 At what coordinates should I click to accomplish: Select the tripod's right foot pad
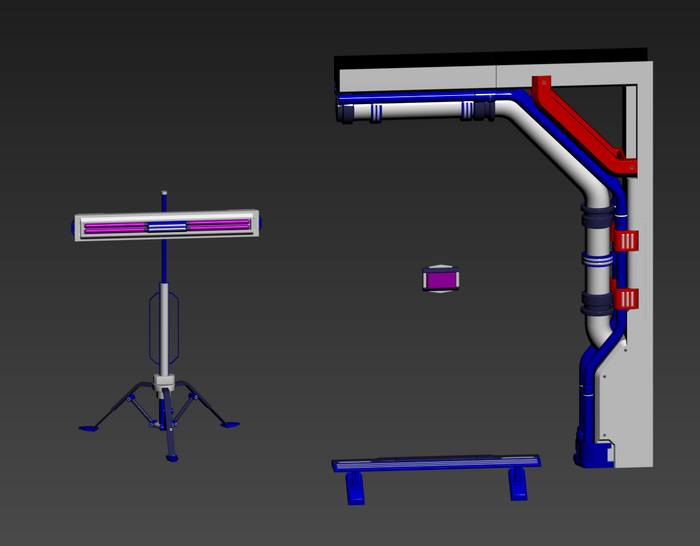230,424
